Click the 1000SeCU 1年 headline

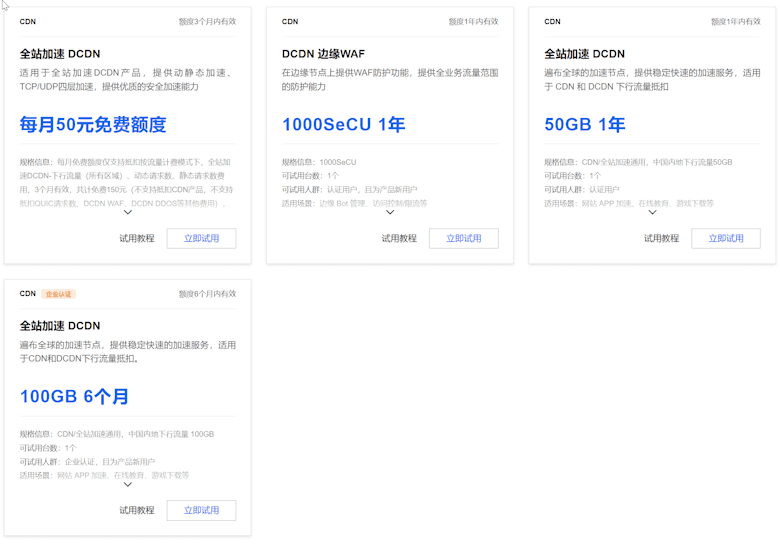tap(343, 125)
